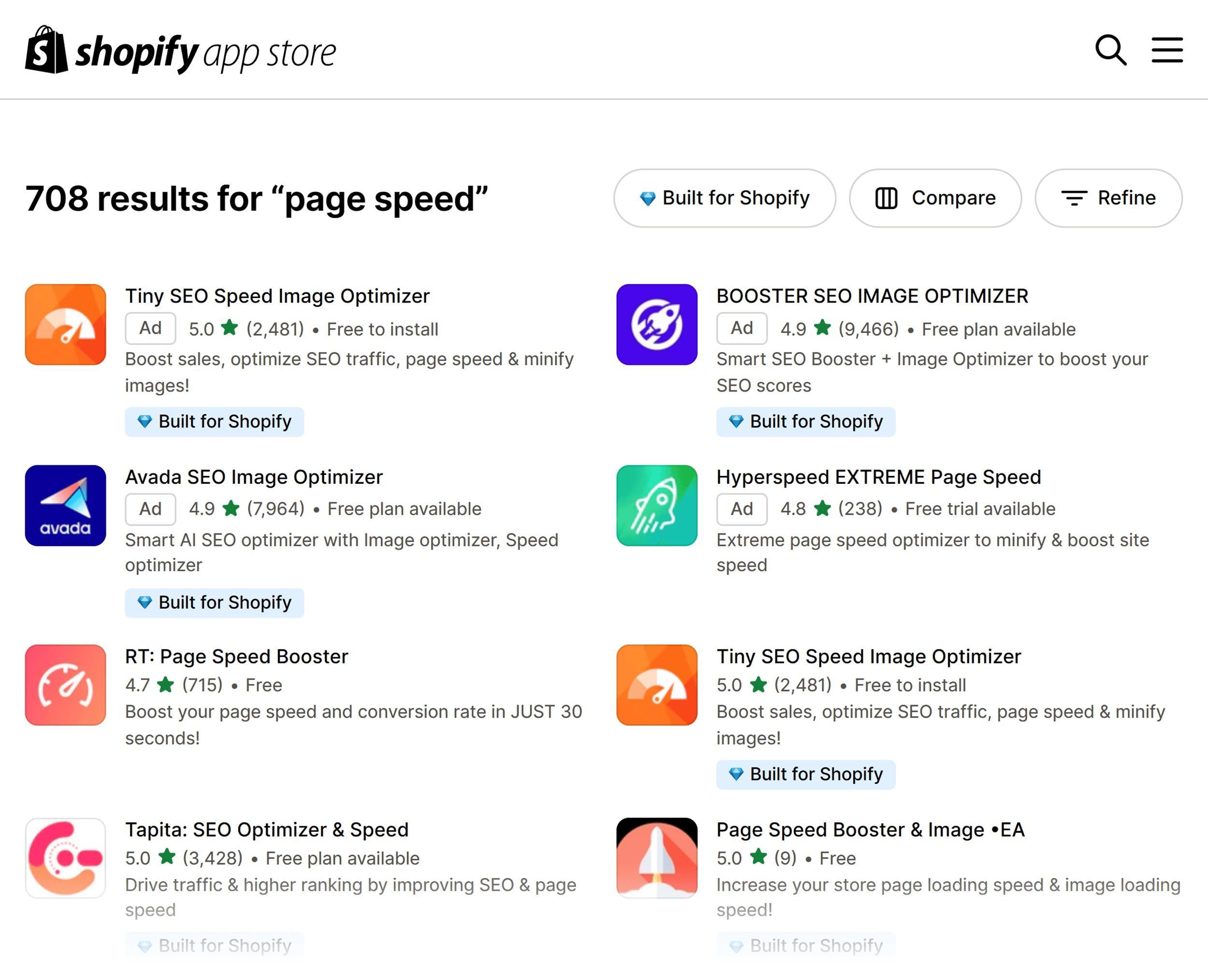1208x980 pixels.
Task: Open the hamburger menu icon
Action: [1167, 50]
